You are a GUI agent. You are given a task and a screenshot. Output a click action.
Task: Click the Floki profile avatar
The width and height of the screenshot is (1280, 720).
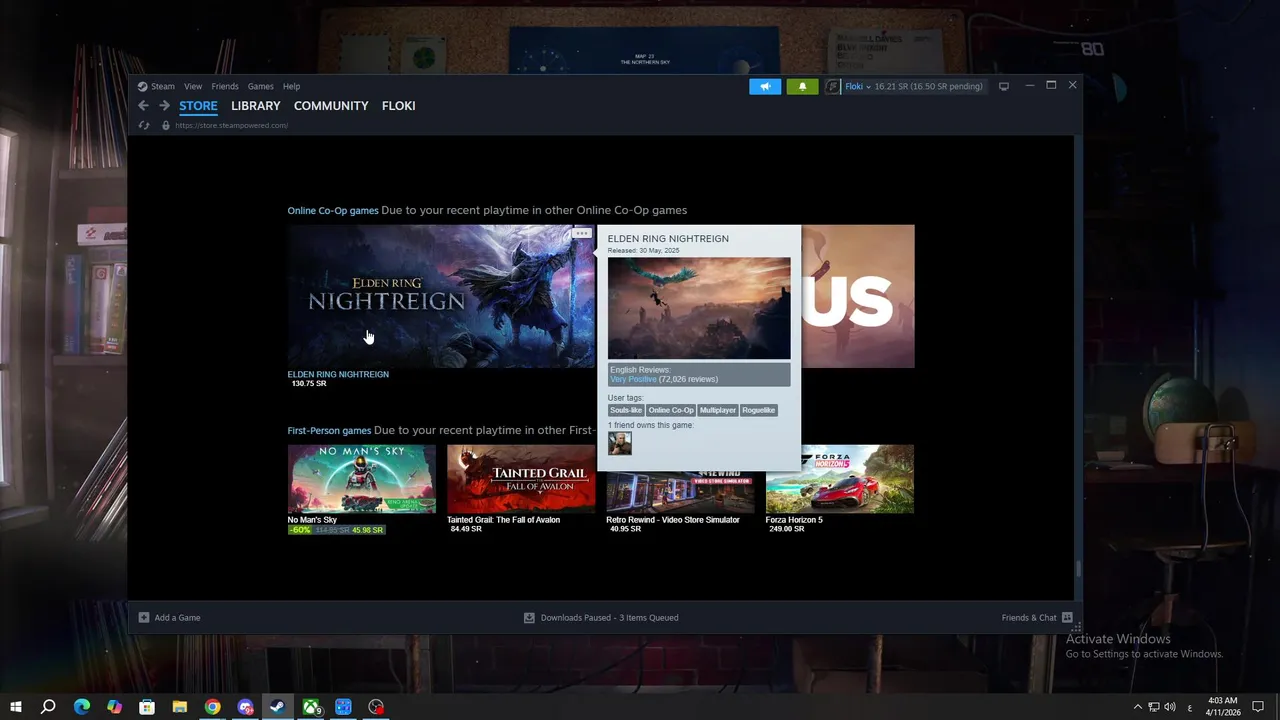point(833,86)
